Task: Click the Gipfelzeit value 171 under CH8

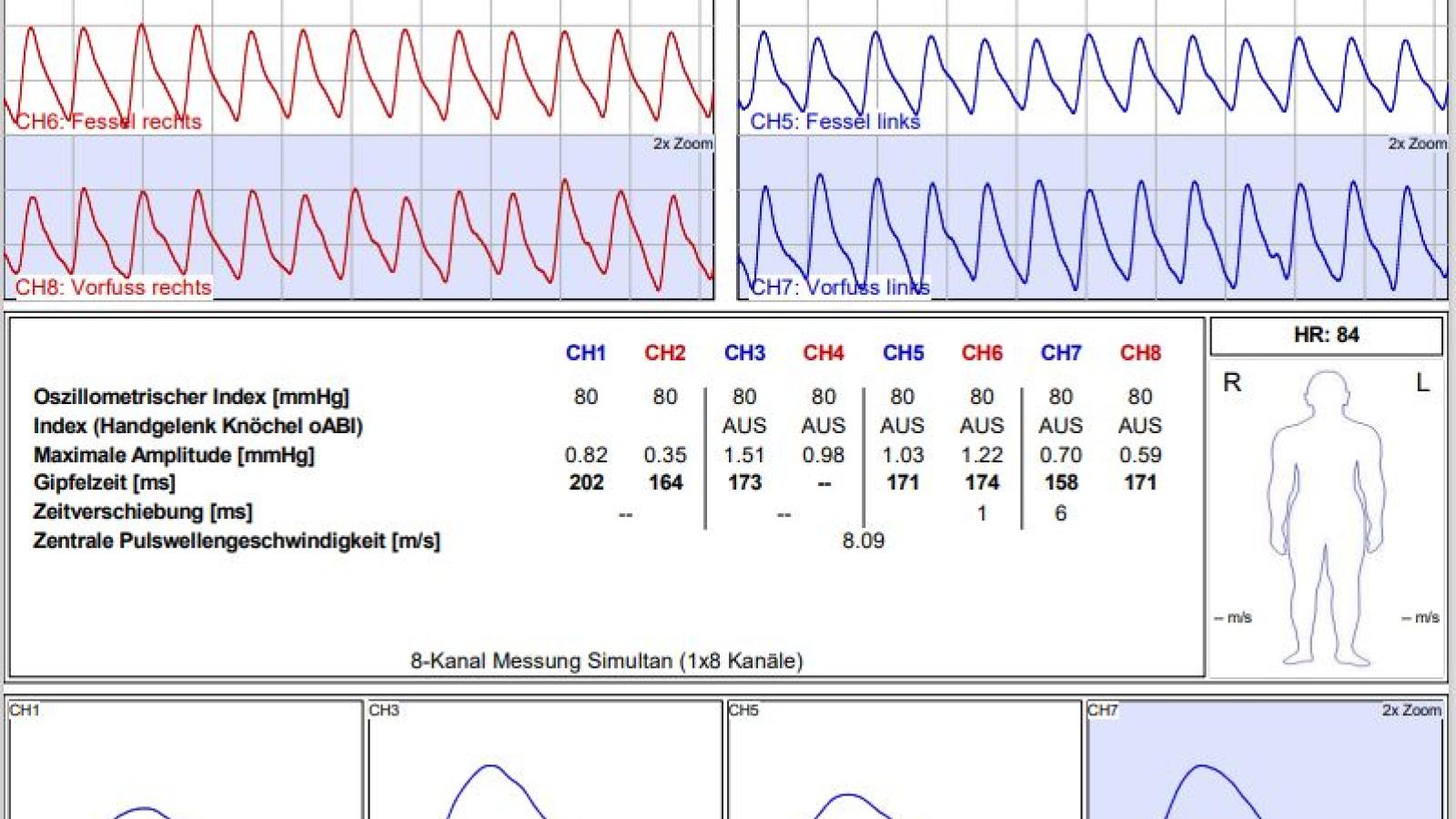Action: [1140, 482]
